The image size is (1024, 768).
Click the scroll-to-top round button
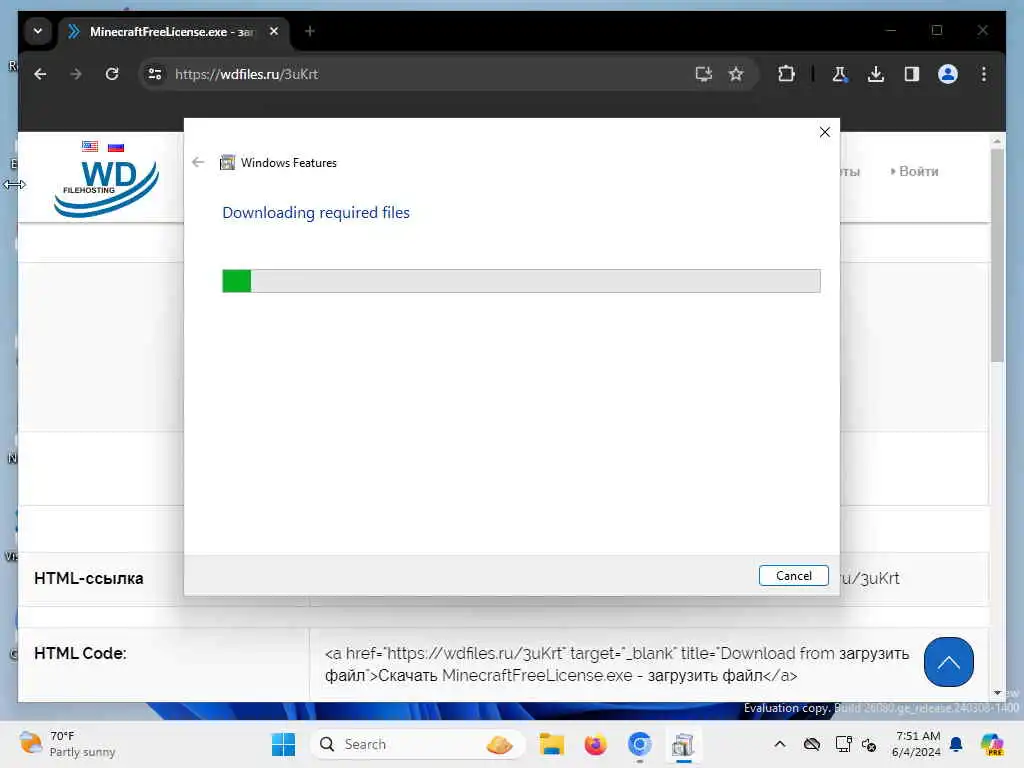coord(948,662)
